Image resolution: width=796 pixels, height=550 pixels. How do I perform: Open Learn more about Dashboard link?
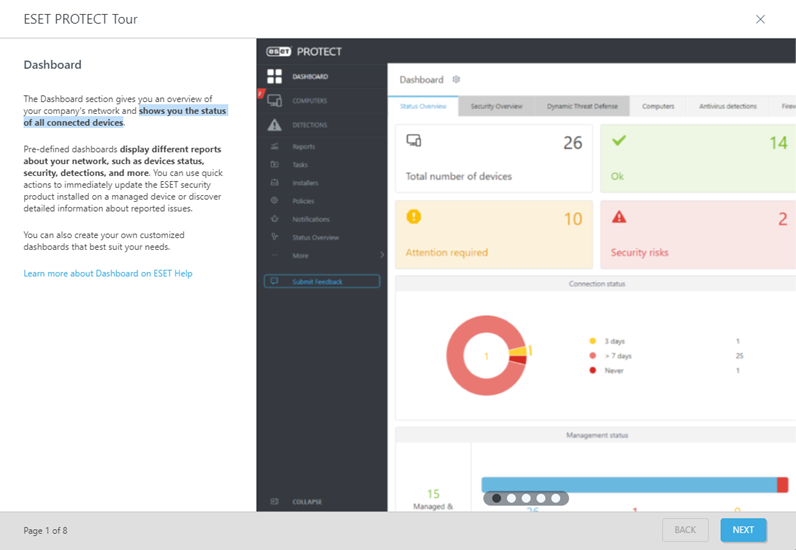coord(108,273)
